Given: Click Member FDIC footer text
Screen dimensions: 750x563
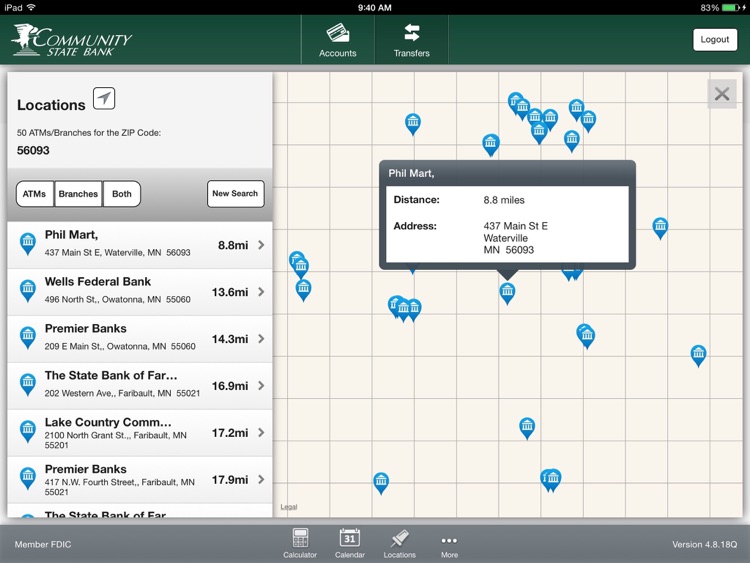Looking at the screenshot, I should 43,544.
